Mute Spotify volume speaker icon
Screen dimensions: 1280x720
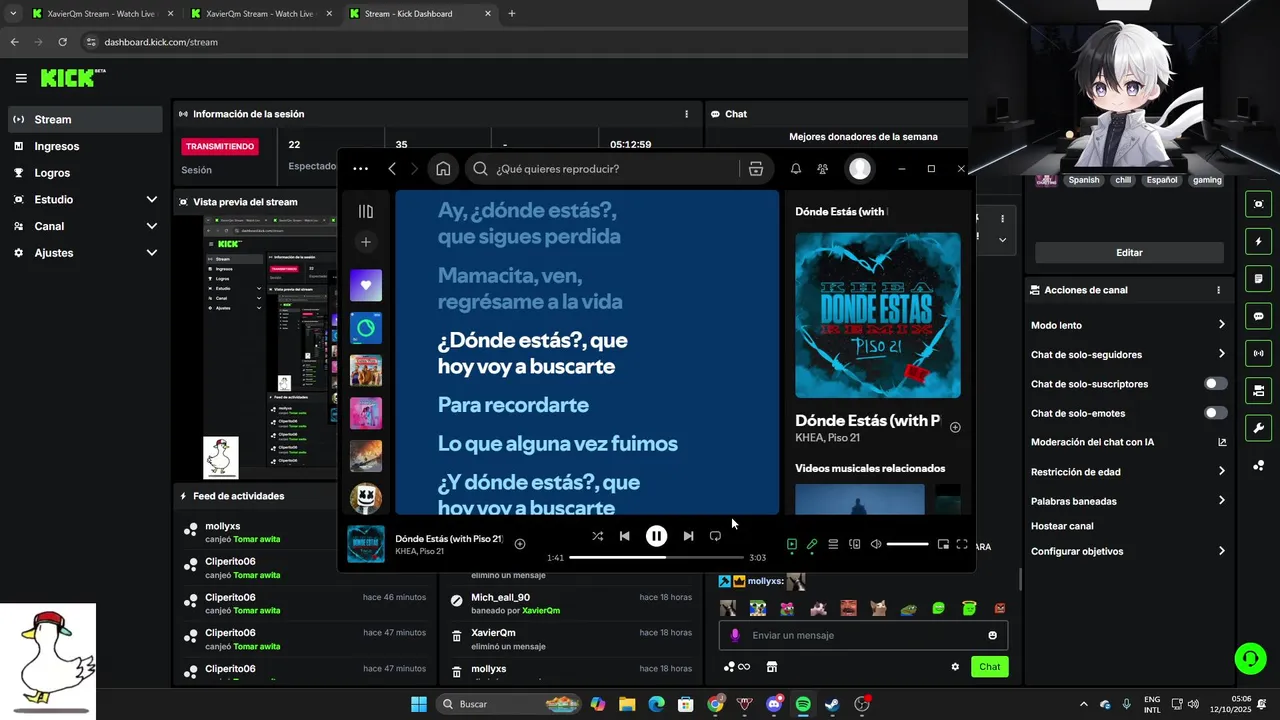[x=876, y=545]
